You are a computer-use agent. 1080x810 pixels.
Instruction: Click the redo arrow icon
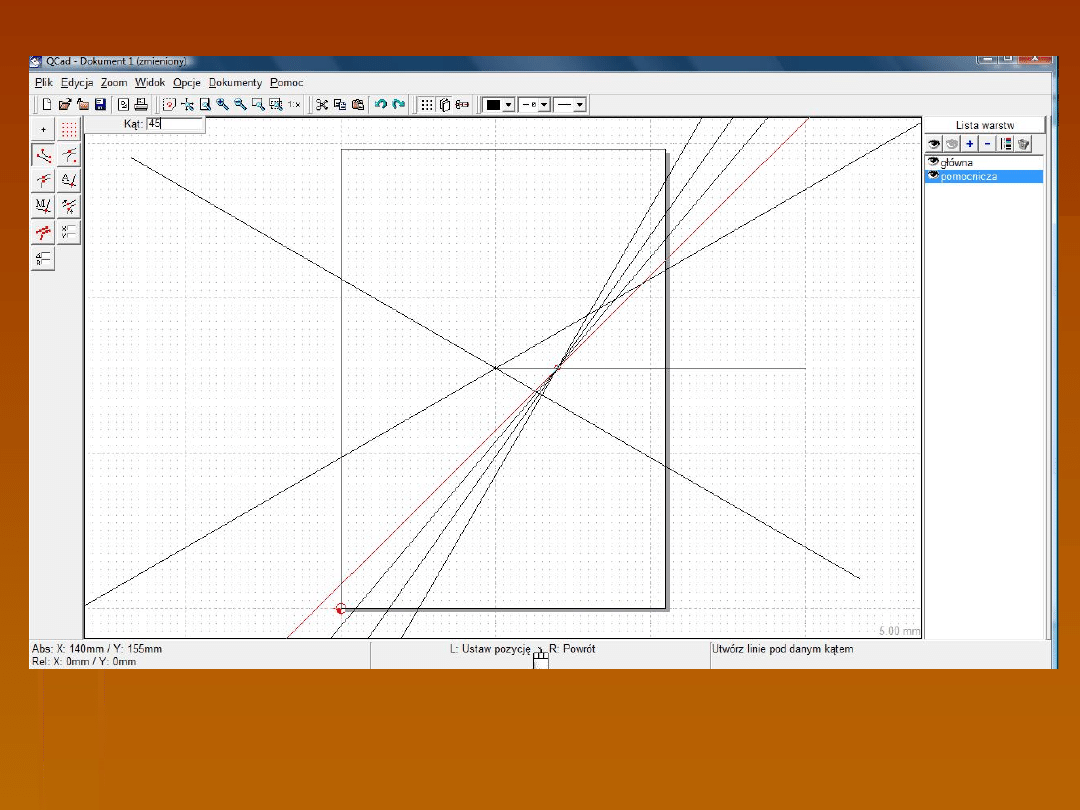point(399,104)
